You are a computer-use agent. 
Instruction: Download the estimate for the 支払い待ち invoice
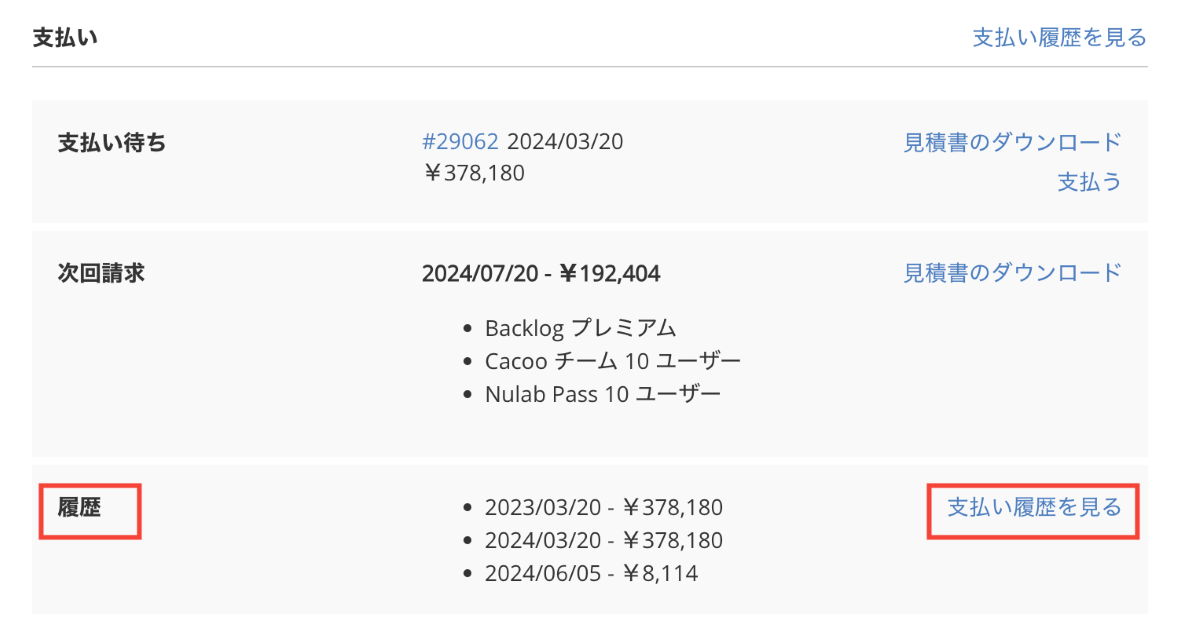pos(1012,142)
